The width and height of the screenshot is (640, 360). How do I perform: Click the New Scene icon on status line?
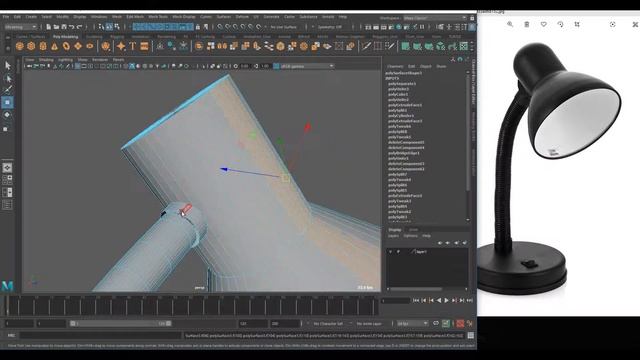(x=49, y=27)
